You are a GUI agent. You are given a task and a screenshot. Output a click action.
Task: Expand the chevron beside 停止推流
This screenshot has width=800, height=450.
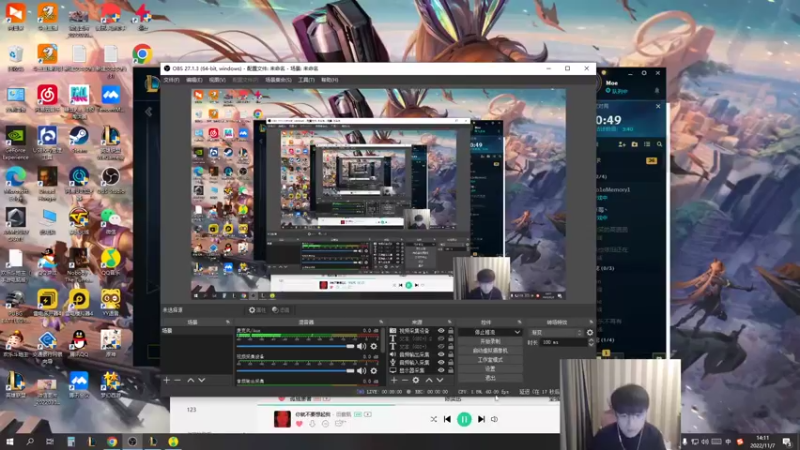[517, 332]
